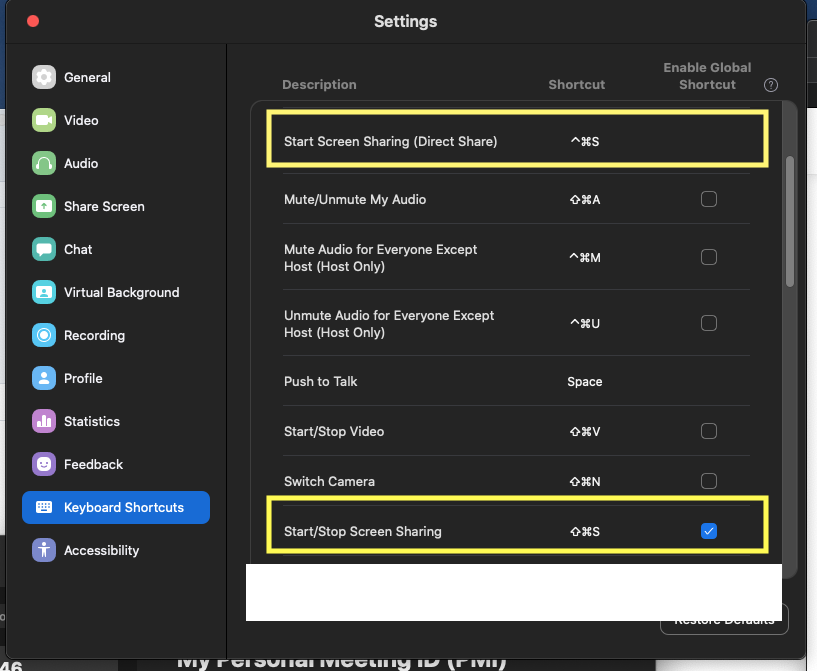Click the Video camera icon
Viewport: 817px width, 671px height.
[44, 120]
